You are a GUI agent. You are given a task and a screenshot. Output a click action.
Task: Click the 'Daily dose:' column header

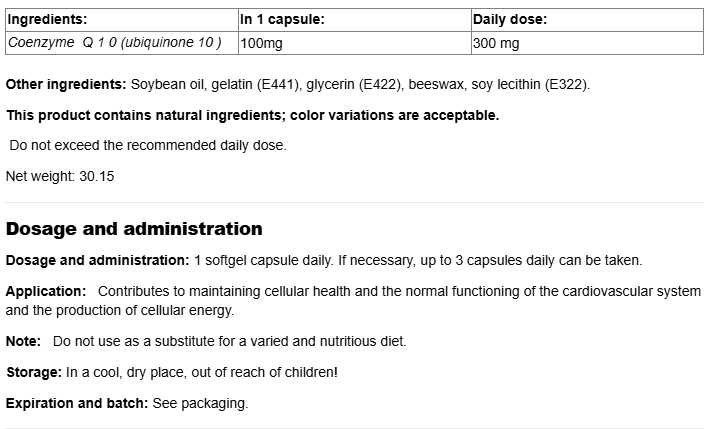pyautogui.click(x=509, y=19)
